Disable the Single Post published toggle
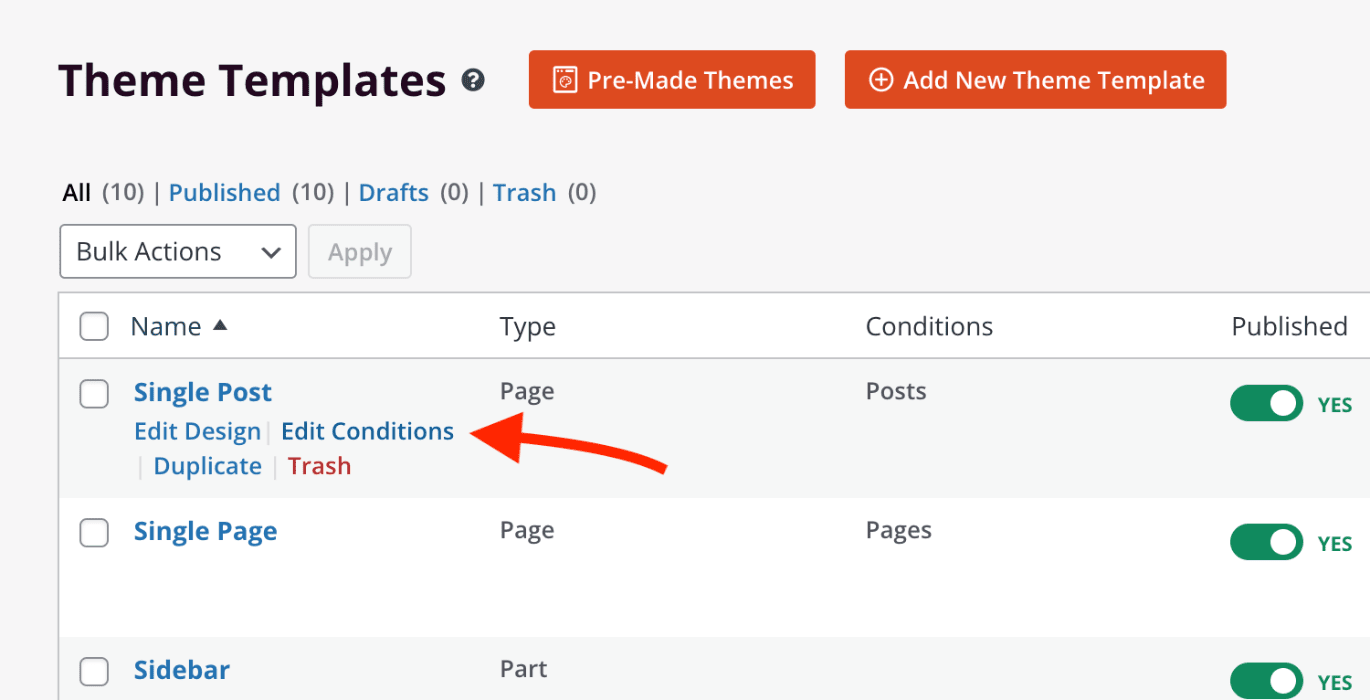1370x700 pixels. (1266, 404)
